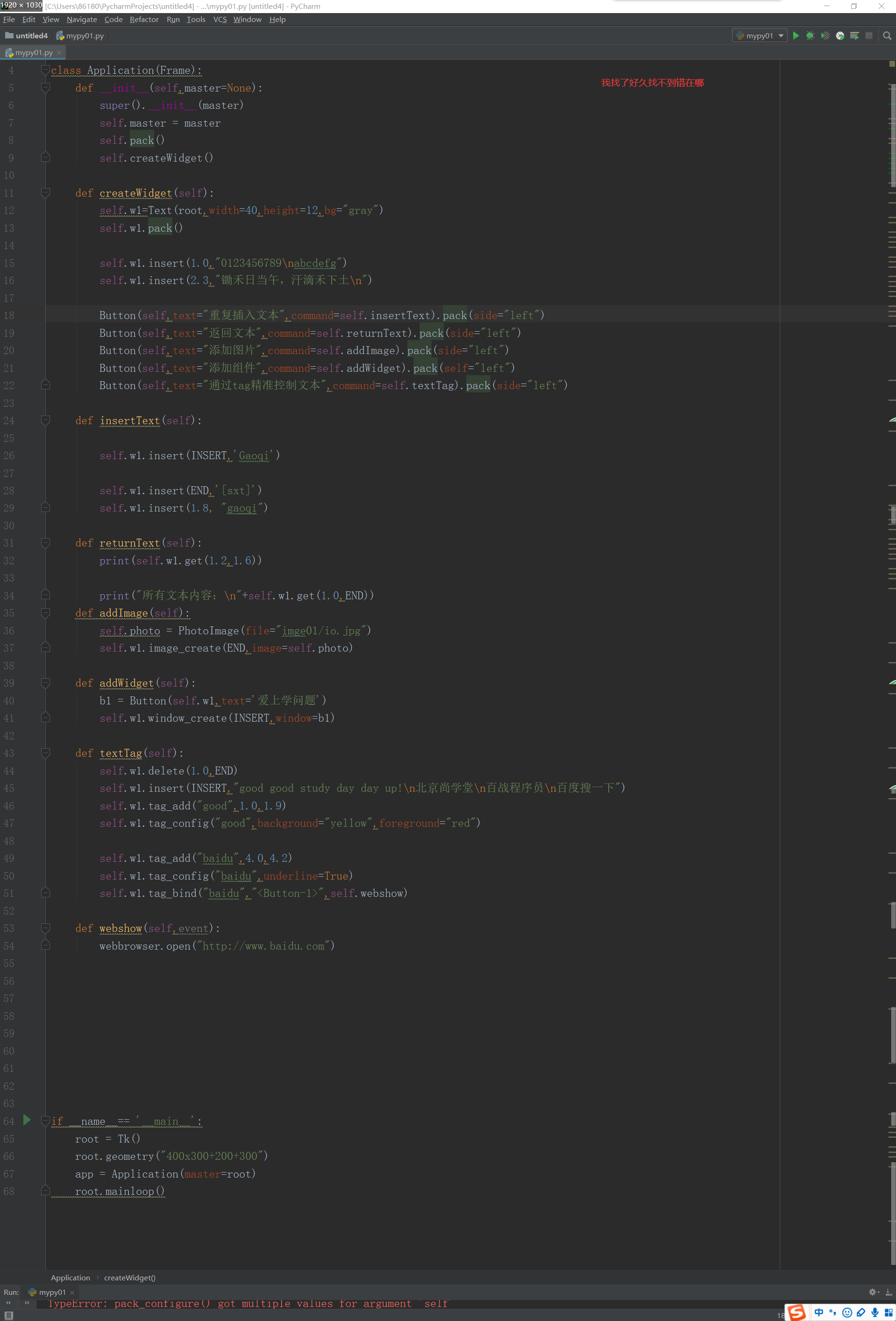Image resolution: width=896 pixels, height=1321 pixels.
Task: Collapse addImage fold at line 35
Action: pyautogui.click(x=45, y=613)
